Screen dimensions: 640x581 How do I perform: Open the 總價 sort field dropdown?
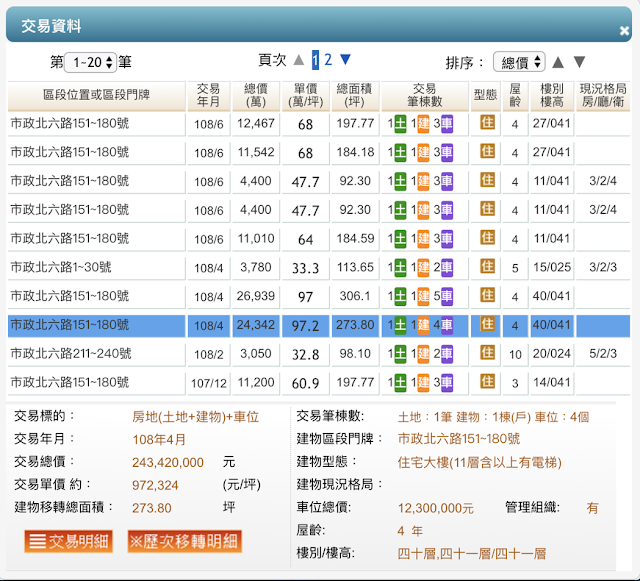pyautogui.click(x=519, y=62)
